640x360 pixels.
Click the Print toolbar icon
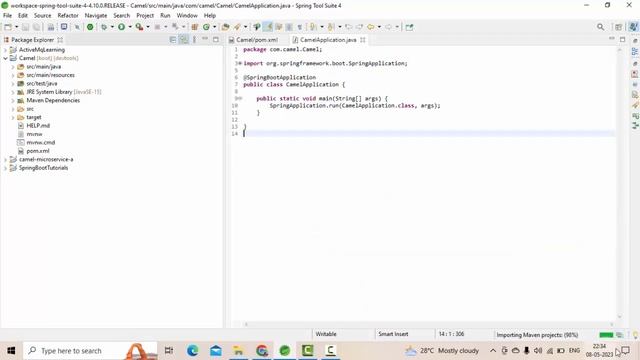click(x=51, y=27)
